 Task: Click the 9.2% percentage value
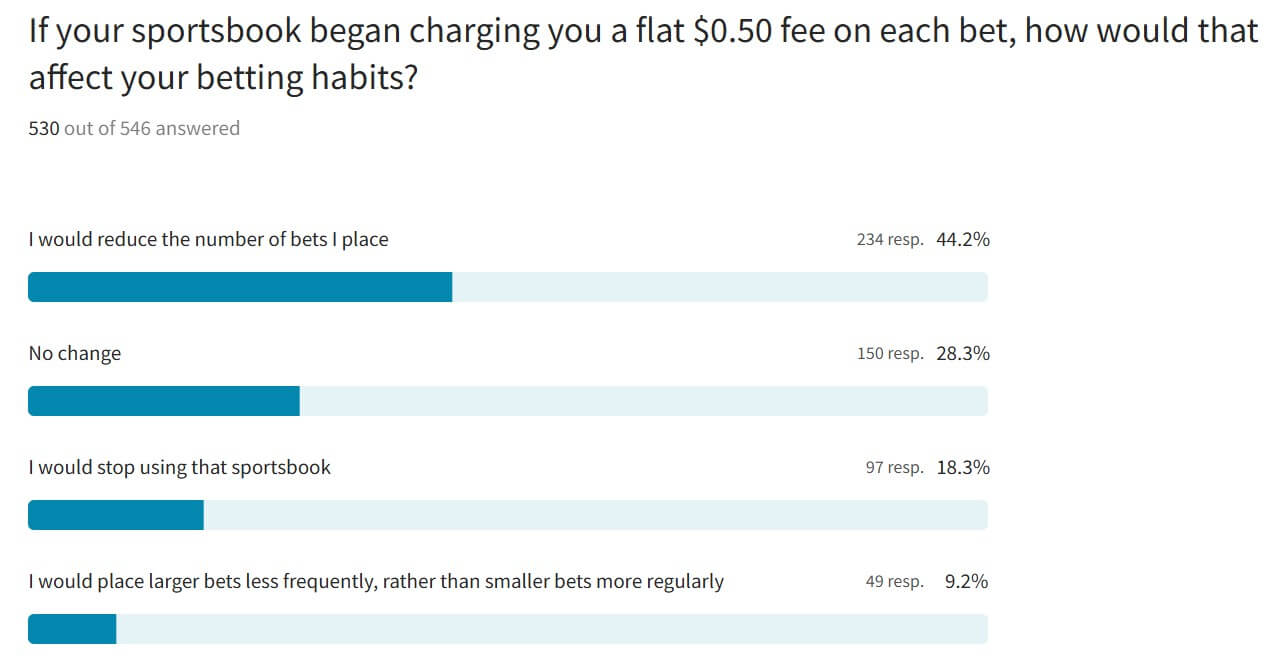(967, 582)
